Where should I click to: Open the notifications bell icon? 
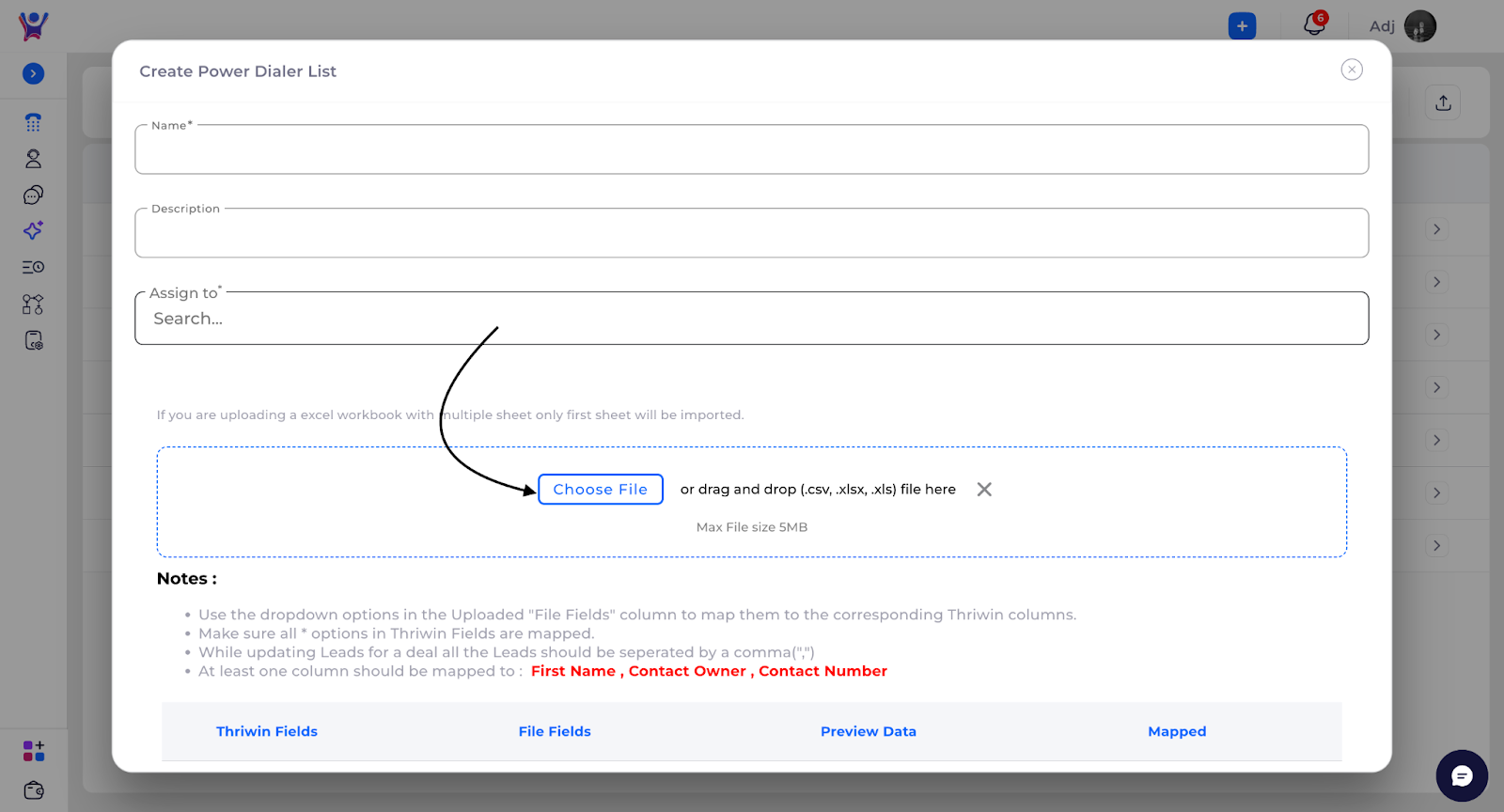pos(1314,24)
